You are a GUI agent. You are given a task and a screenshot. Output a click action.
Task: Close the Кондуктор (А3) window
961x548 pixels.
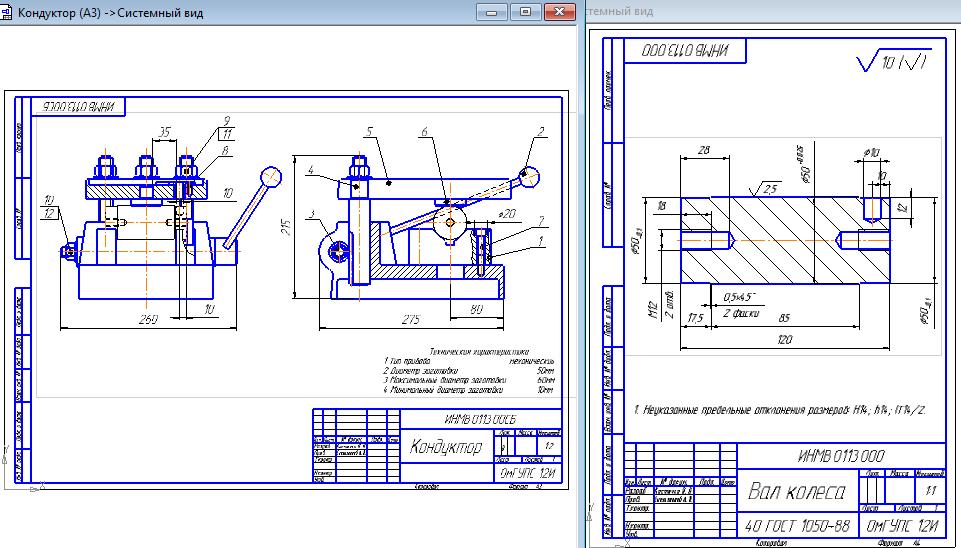pyautogui.click(x=559, y=12)
